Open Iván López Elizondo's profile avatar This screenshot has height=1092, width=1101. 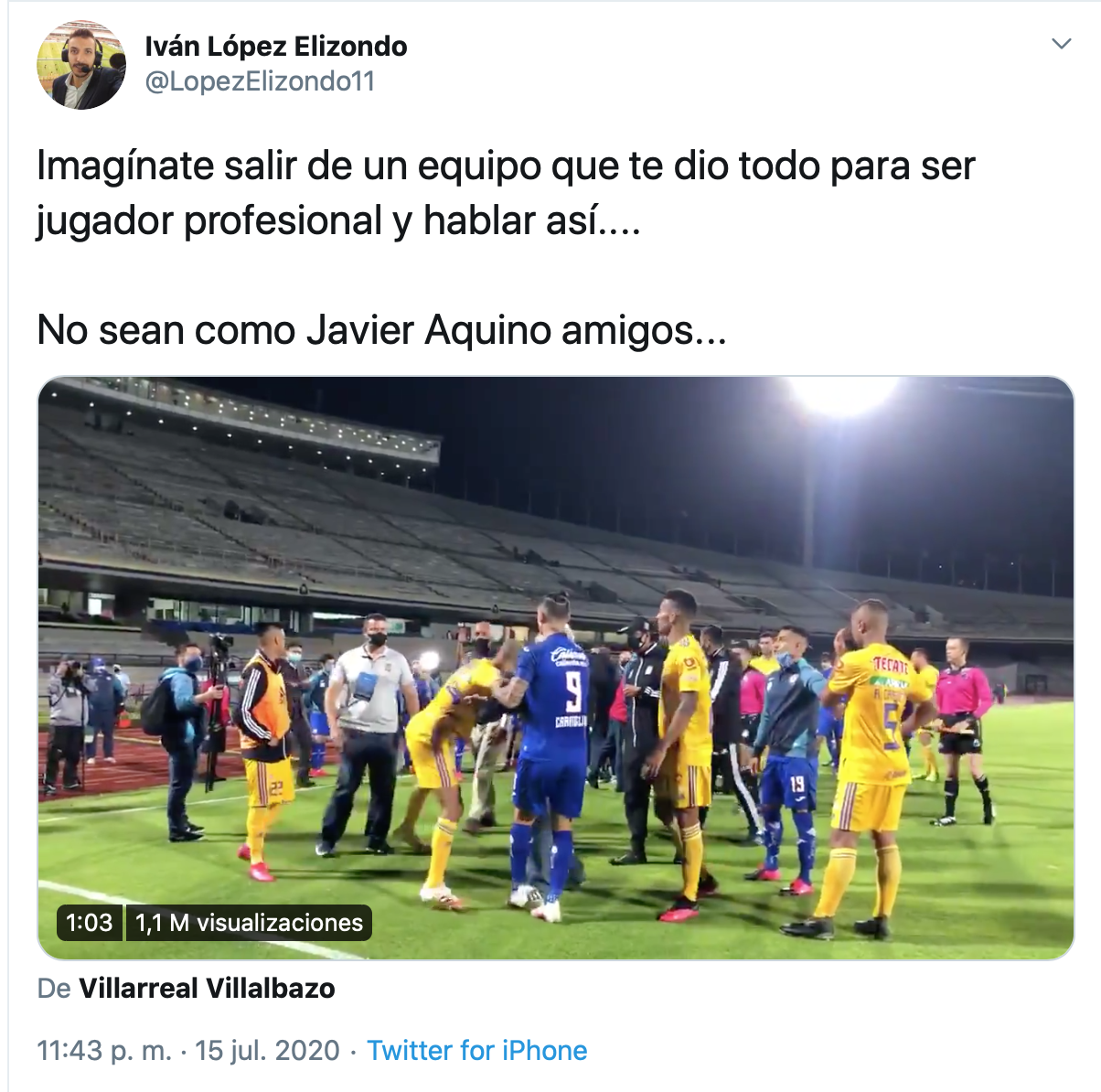81,65
